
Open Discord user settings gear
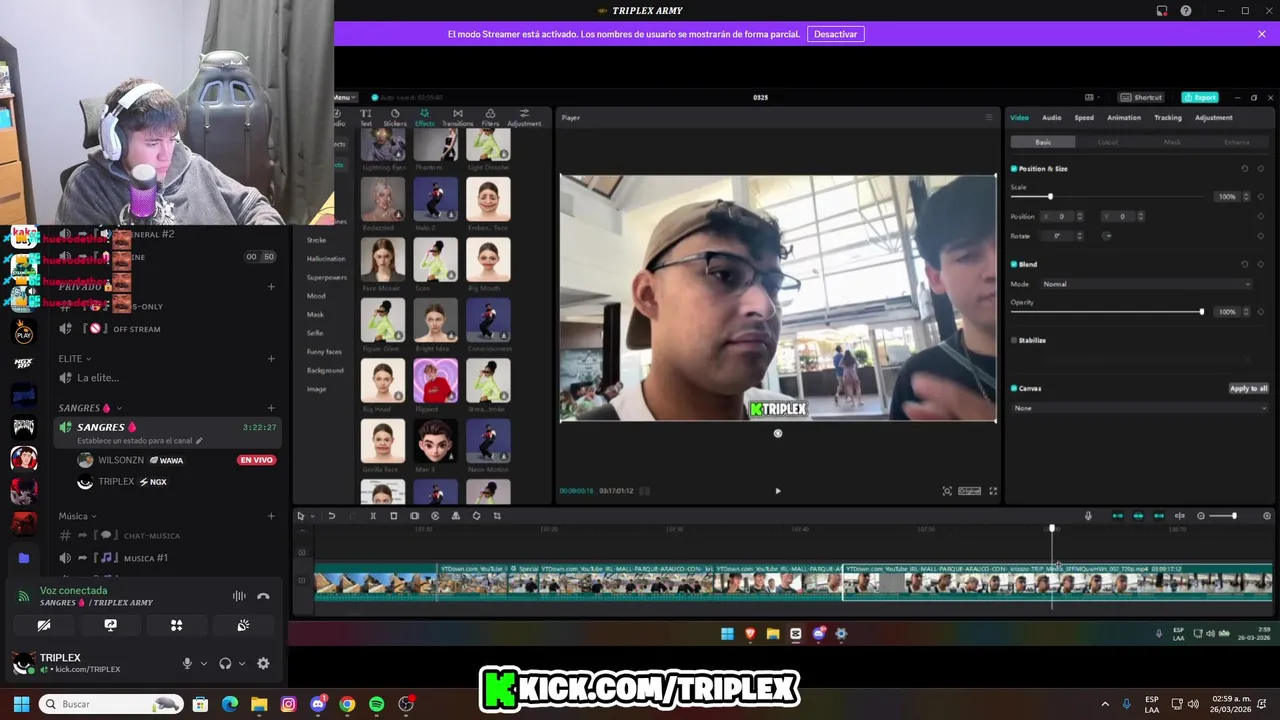[263, 663]
